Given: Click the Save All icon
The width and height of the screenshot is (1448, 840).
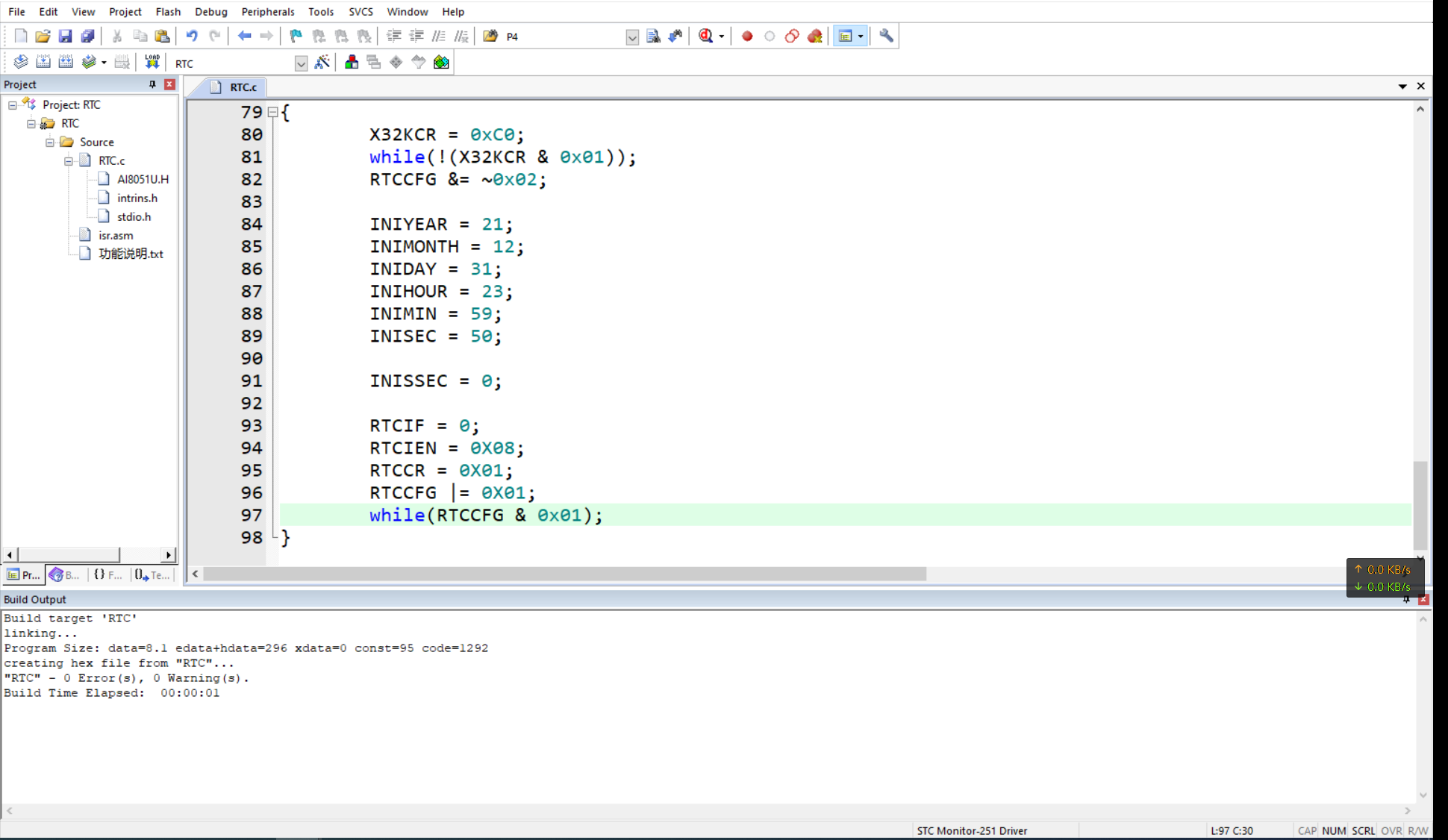Looking at the screenshot, I should (x=88, y=36).
